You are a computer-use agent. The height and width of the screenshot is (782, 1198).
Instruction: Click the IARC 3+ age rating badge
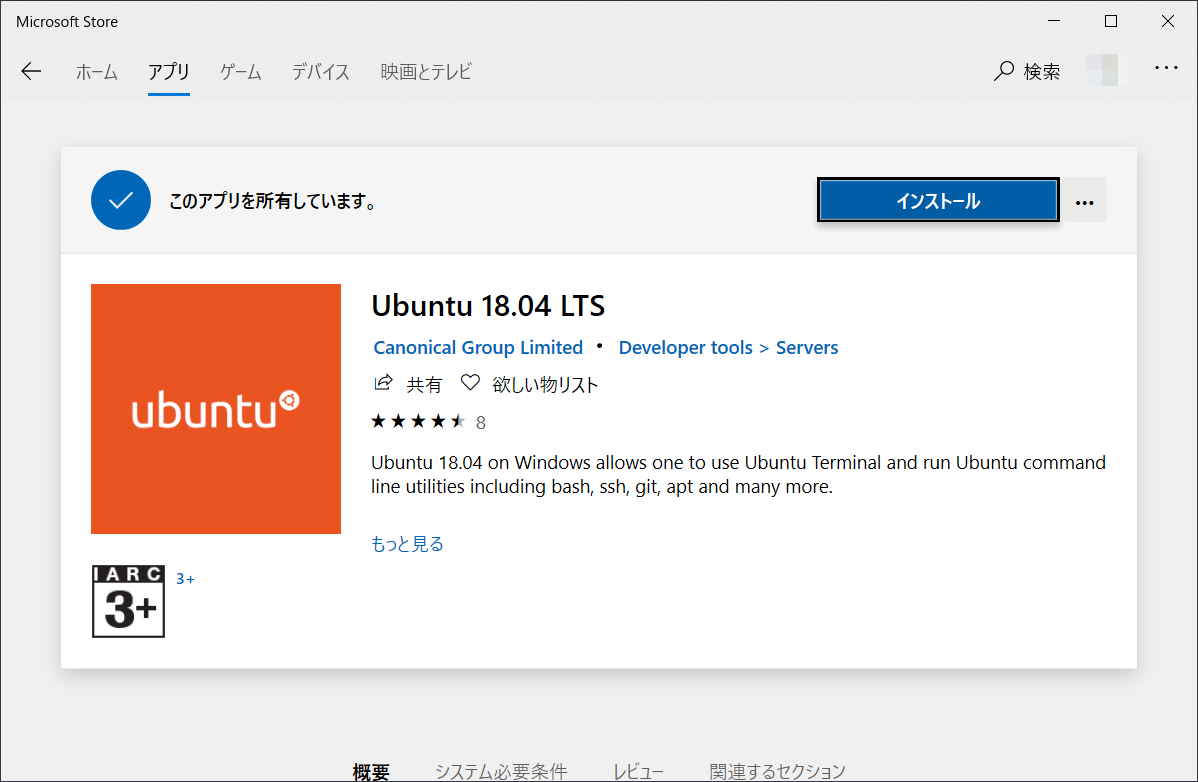(x=128, y=603)
